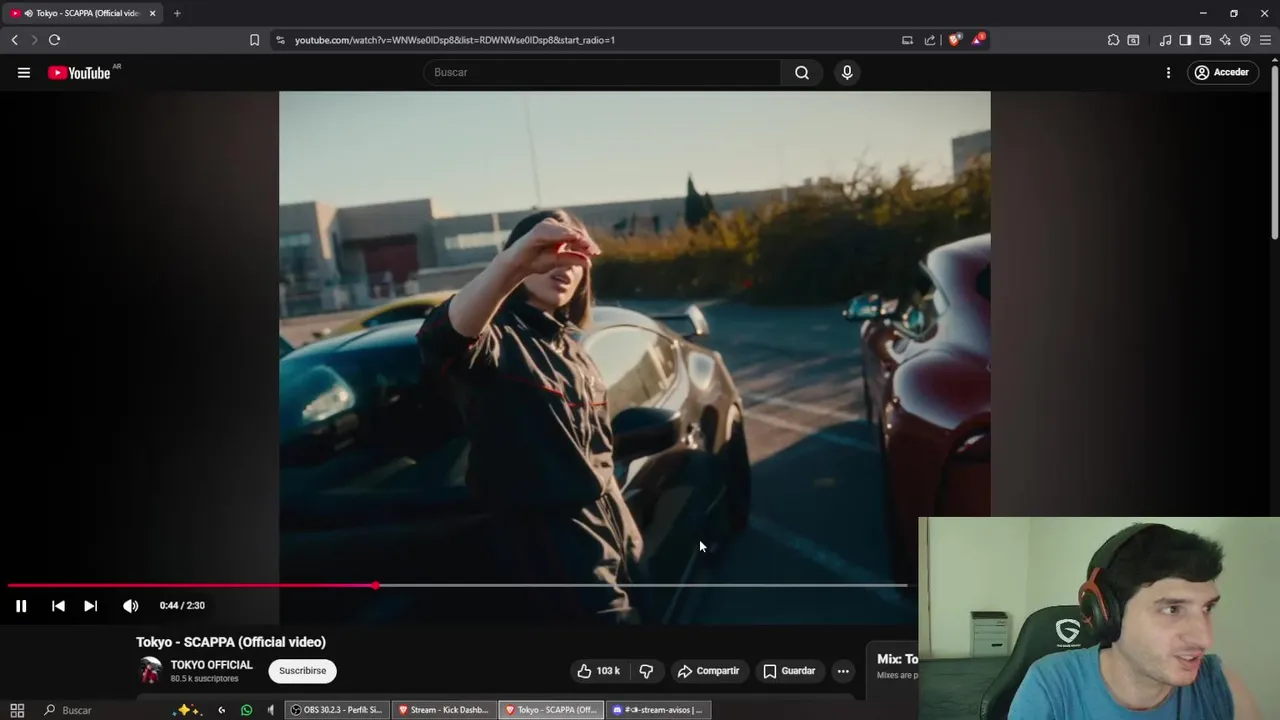
Task: Reload the current page
Action: [x=54, y=40]
